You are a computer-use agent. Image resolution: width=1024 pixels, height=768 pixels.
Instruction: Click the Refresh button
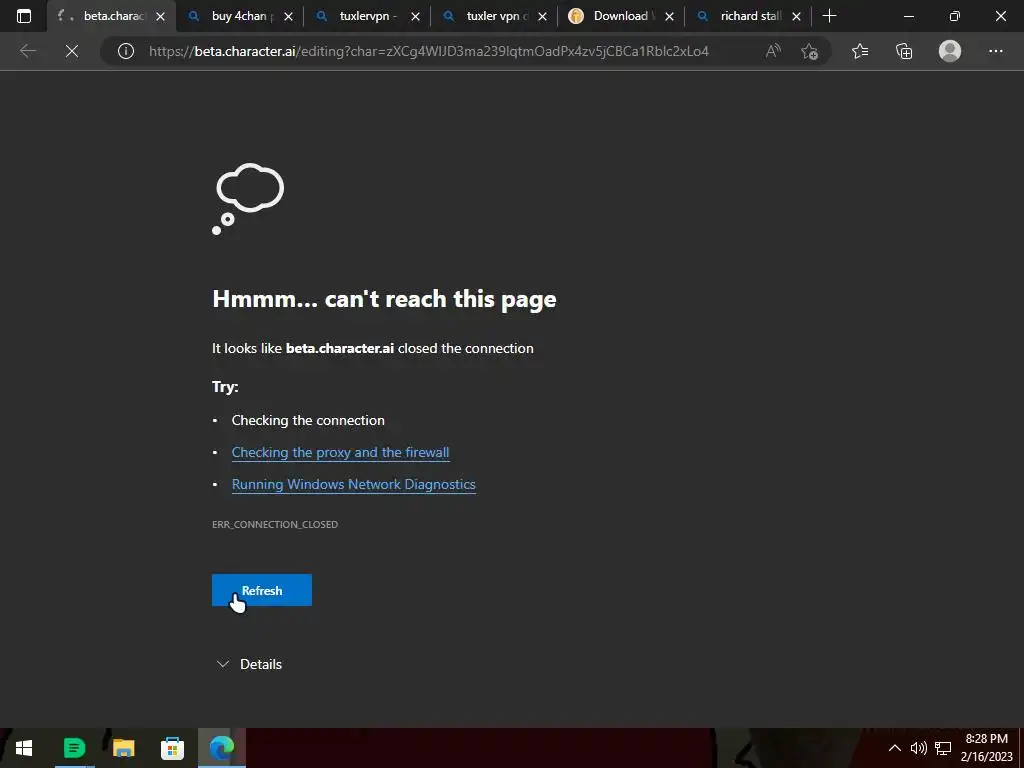[x=262, y=590]
